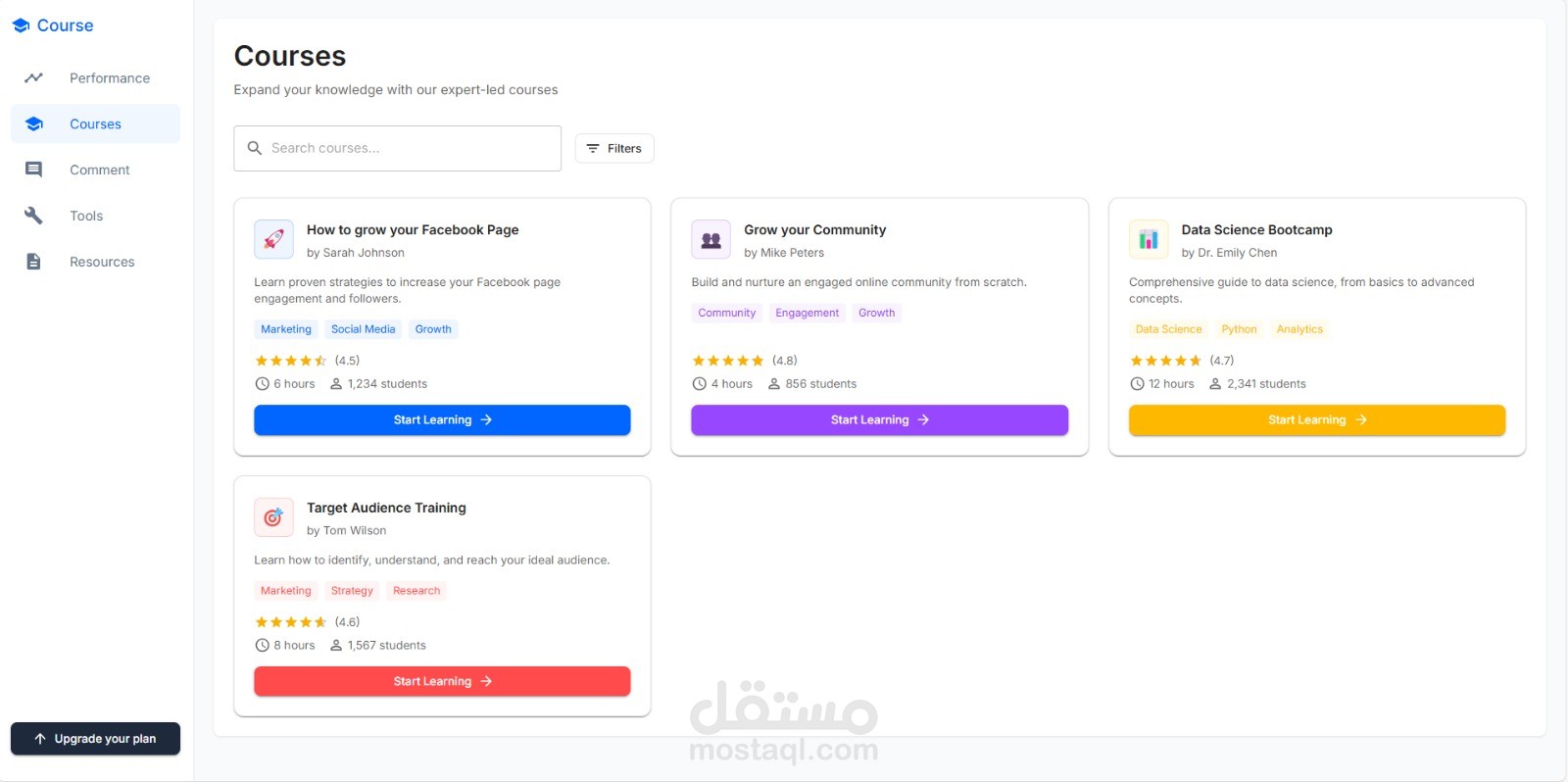Click the people icon on Grow your Community
1568x782 pixels.
pos(710,239)
